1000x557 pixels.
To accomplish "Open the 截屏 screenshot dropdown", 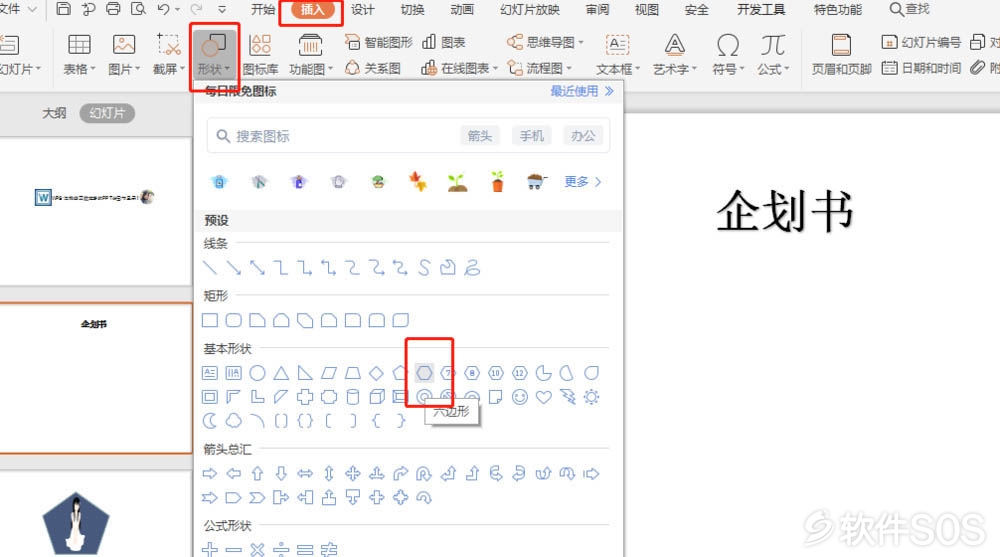I will (169, 54).
